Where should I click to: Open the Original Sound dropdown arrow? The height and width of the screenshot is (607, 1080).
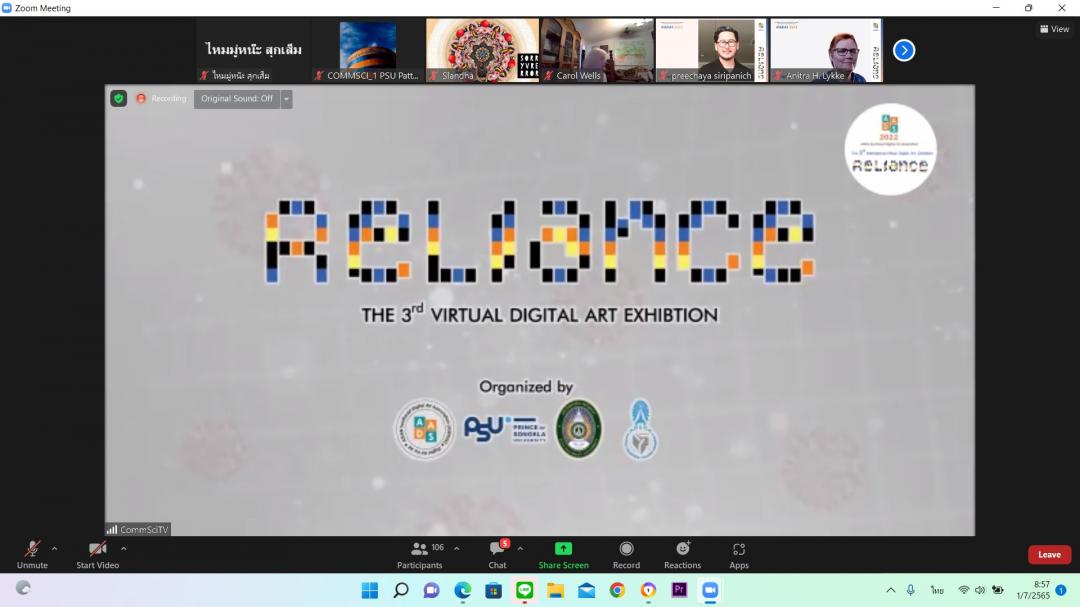pyautogui.click(x=287, y=98)
